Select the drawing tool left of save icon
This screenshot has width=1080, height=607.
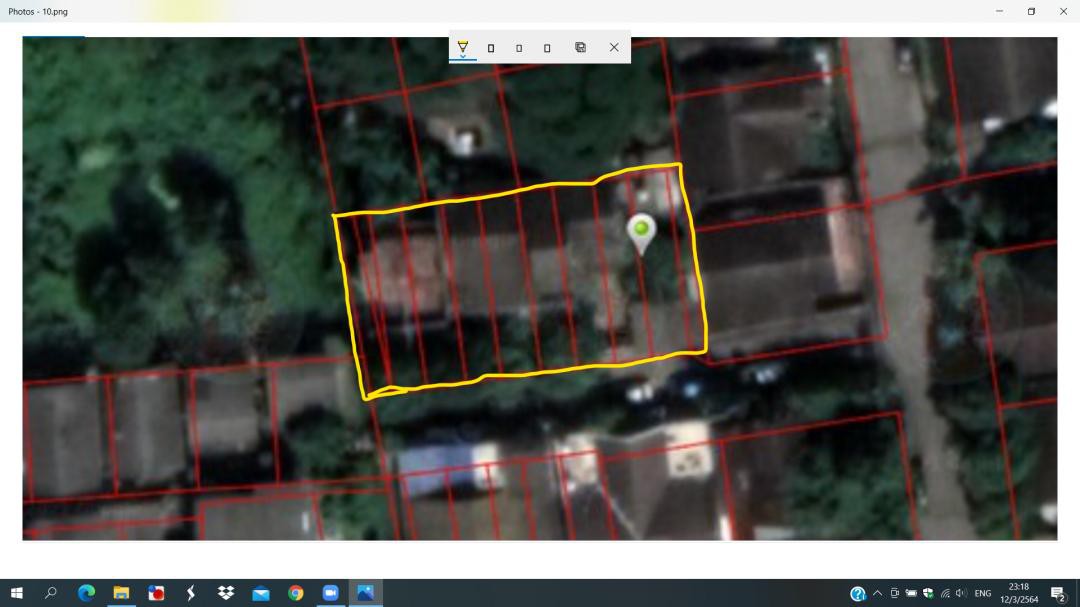pyautogui.click(x=547, y=48)
